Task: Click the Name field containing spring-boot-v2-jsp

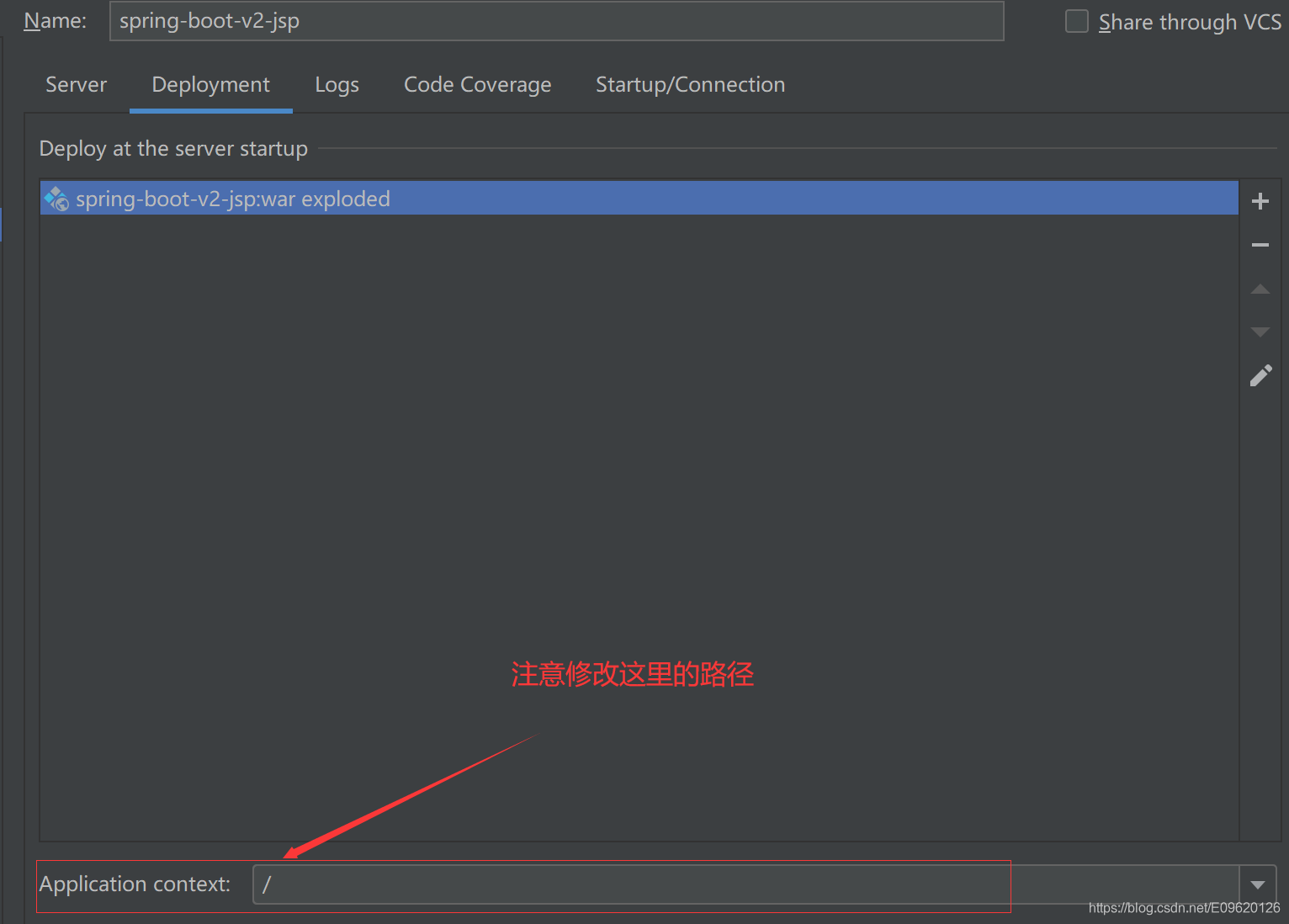Action: point(557,21)
